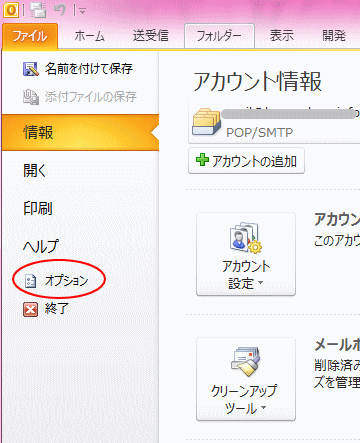Switch to the フォルダー tab
Viewport: 360px width, 443px height.
tap(219, 36)
